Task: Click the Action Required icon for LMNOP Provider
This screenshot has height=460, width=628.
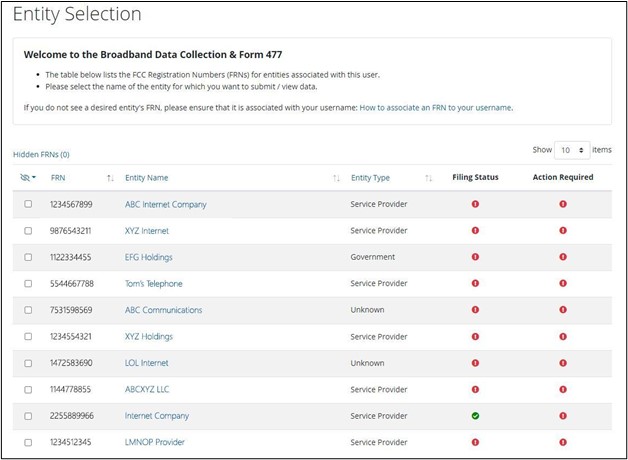Action: (x=563, y=442)
